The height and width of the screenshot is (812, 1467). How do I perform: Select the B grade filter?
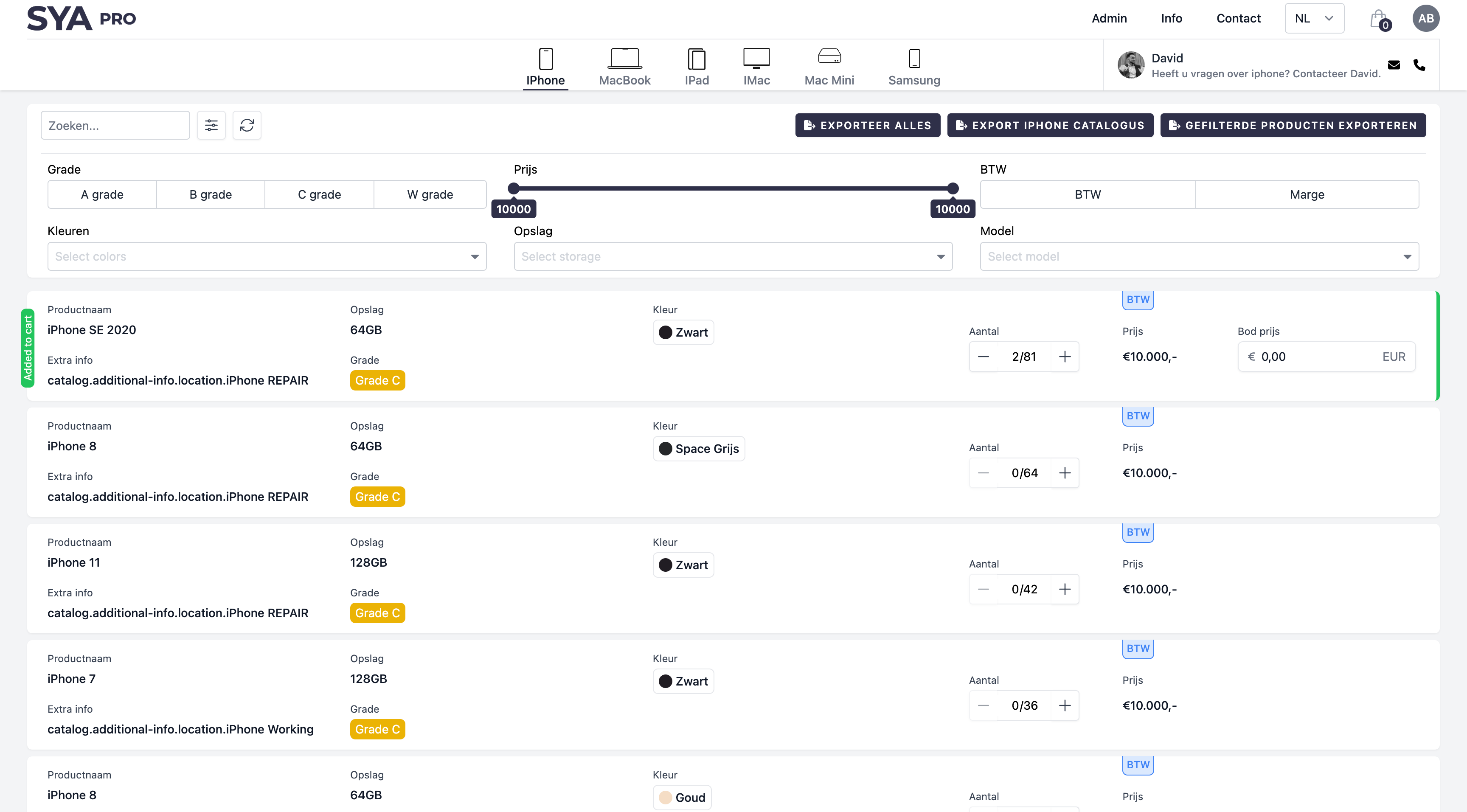(211, 194)
